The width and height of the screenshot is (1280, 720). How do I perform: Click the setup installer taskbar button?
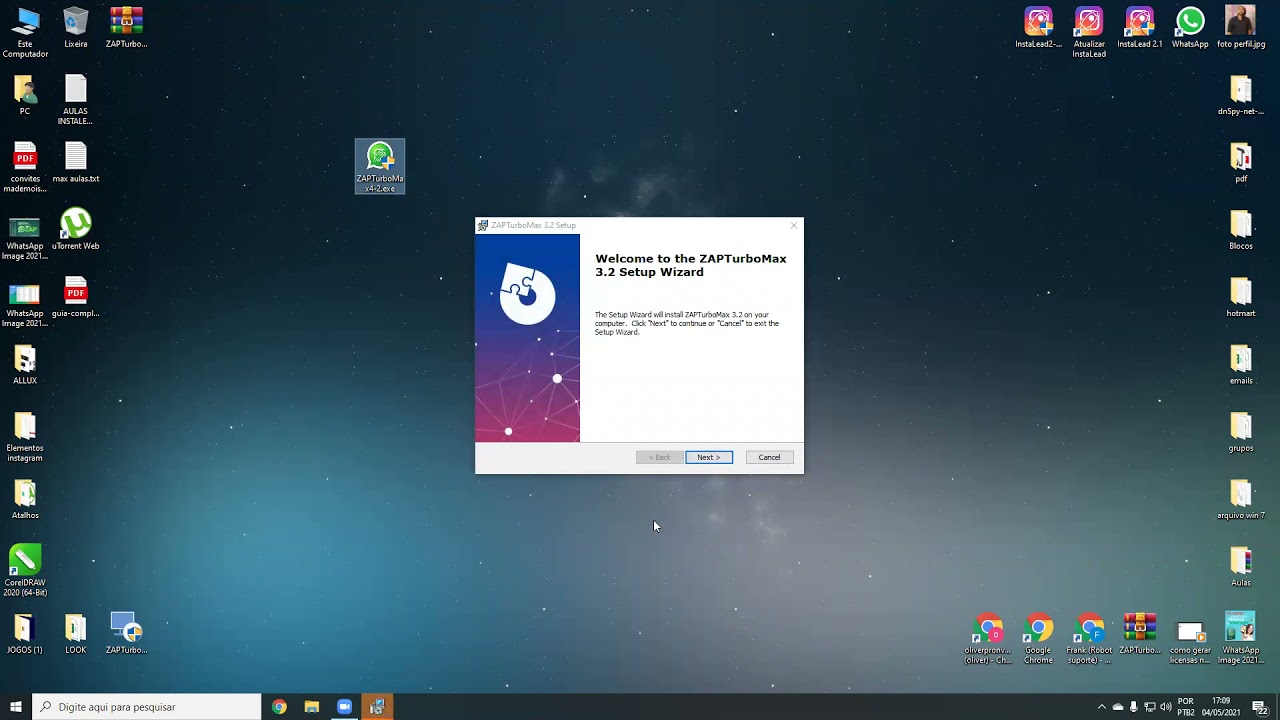point(377,707)
